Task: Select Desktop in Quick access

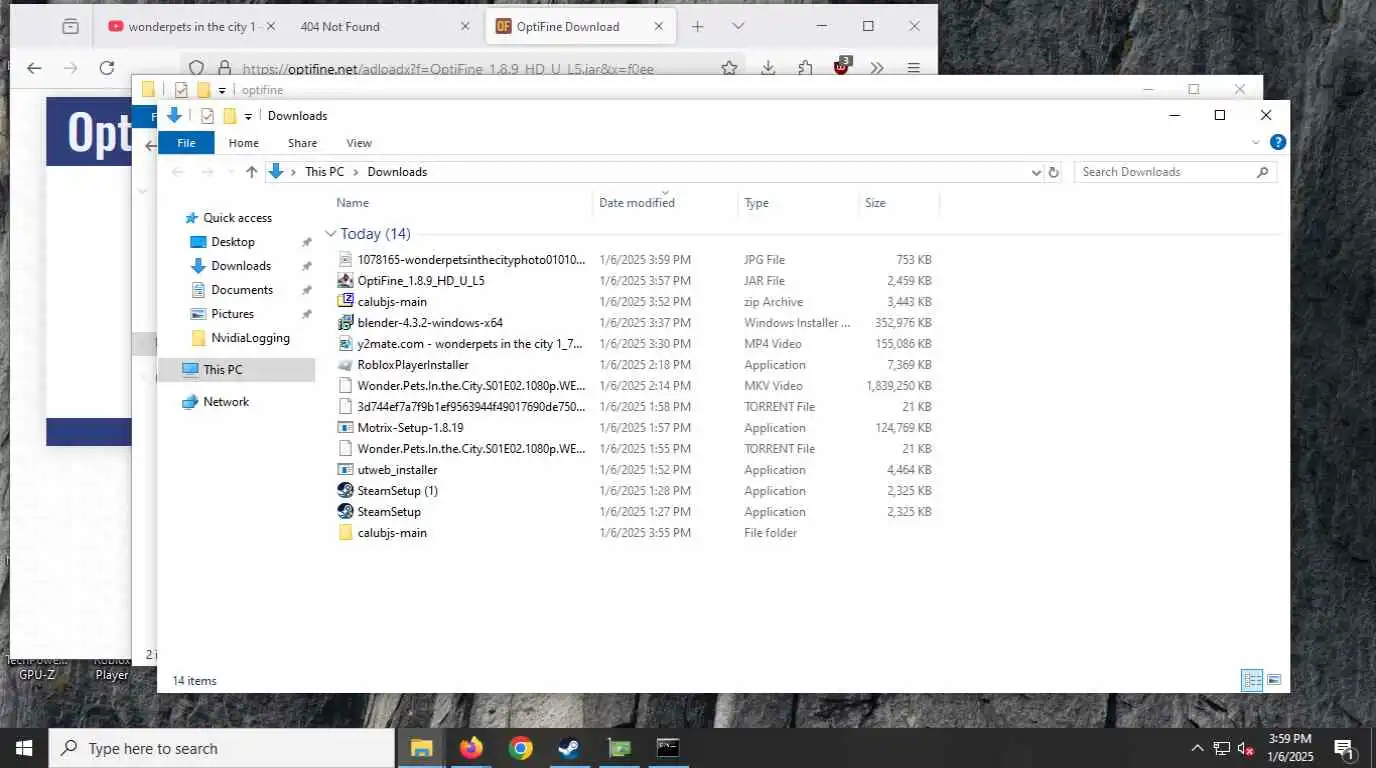Action: click(233, 242)
